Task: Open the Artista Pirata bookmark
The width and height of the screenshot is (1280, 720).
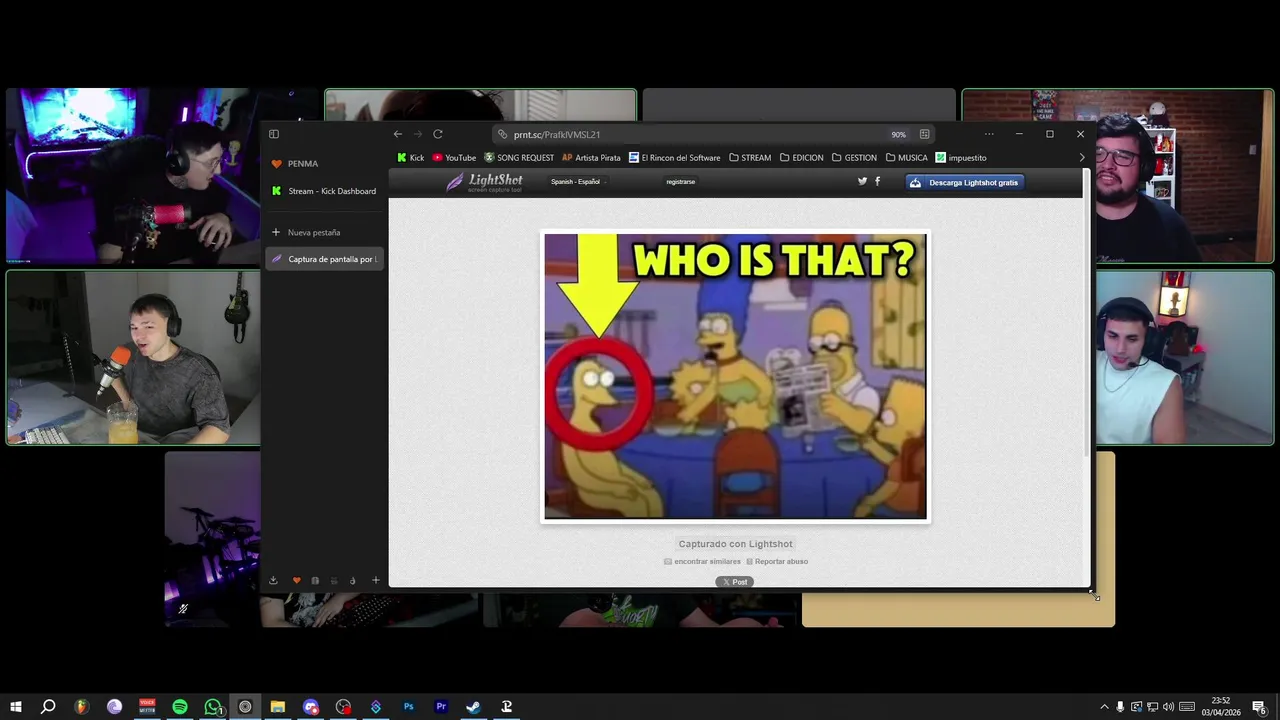Action: point(591,157)
